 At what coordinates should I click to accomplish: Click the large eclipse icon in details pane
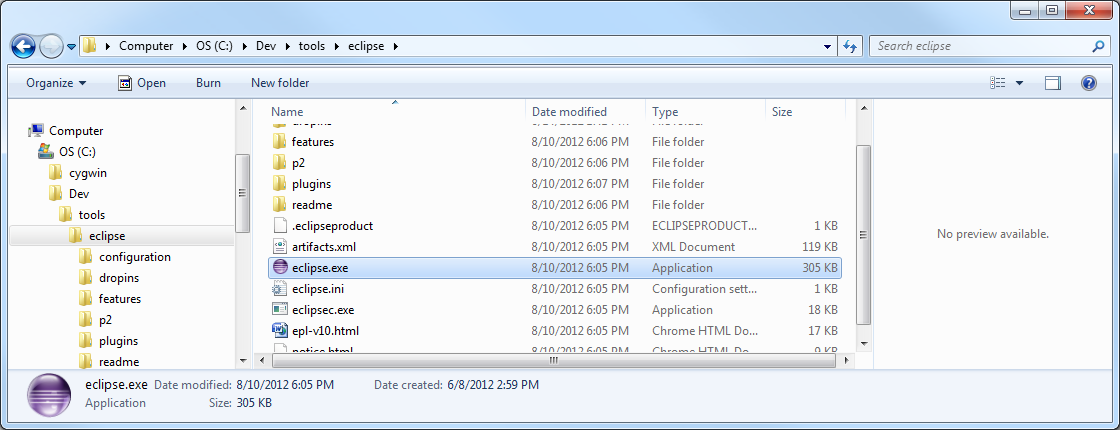[x=49, y=394]
